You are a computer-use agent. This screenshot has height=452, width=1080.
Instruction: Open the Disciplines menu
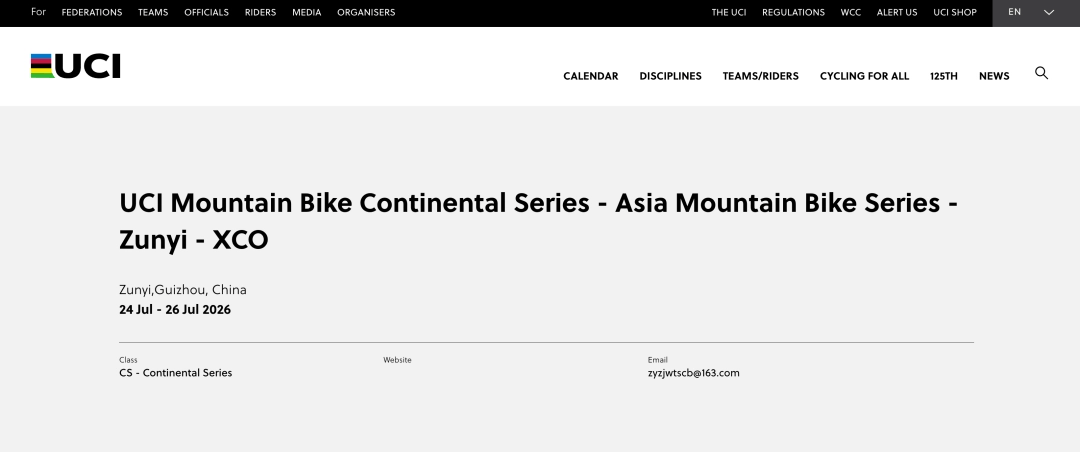(670, 76)
